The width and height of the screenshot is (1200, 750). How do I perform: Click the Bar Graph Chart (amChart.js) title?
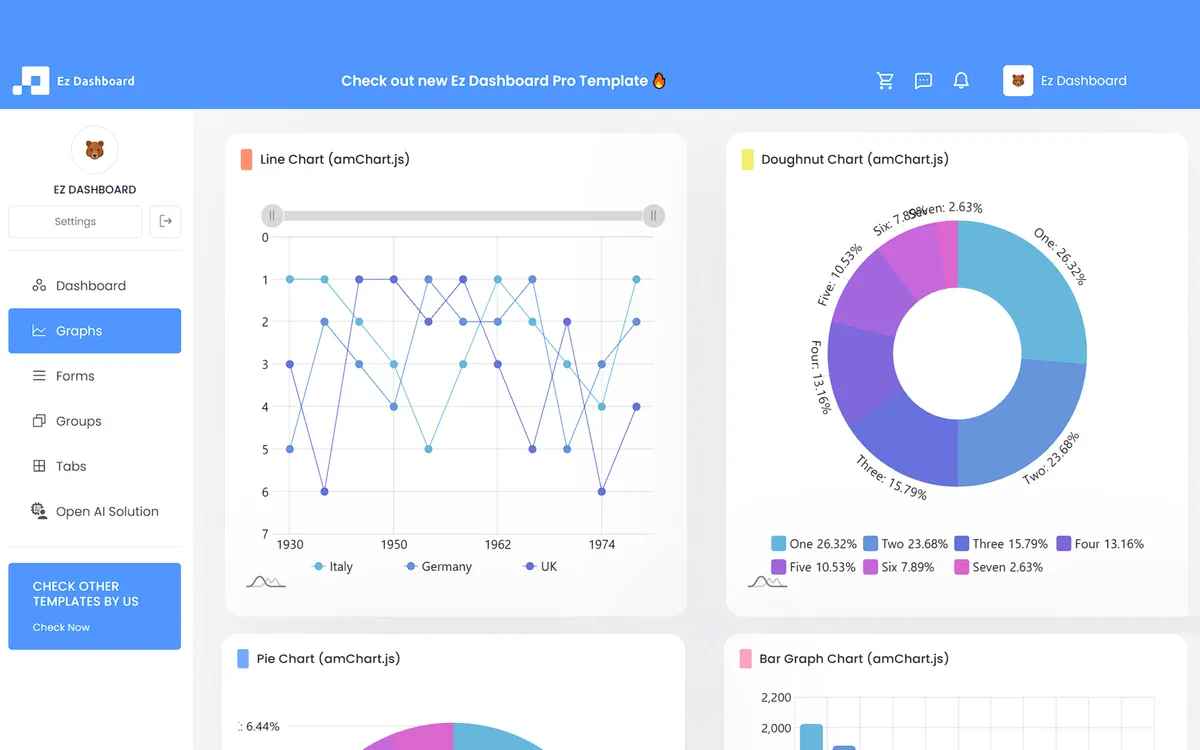click(854, 658)
